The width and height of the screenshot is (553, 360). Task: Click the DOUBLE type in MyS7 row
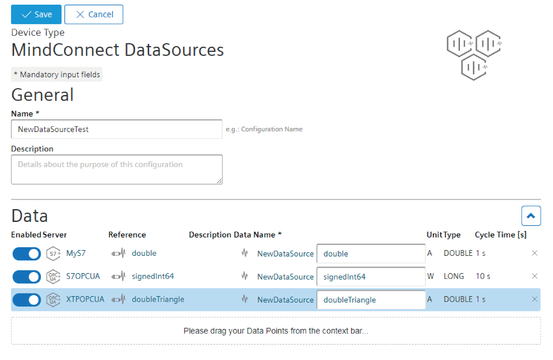tap(458, 253)
